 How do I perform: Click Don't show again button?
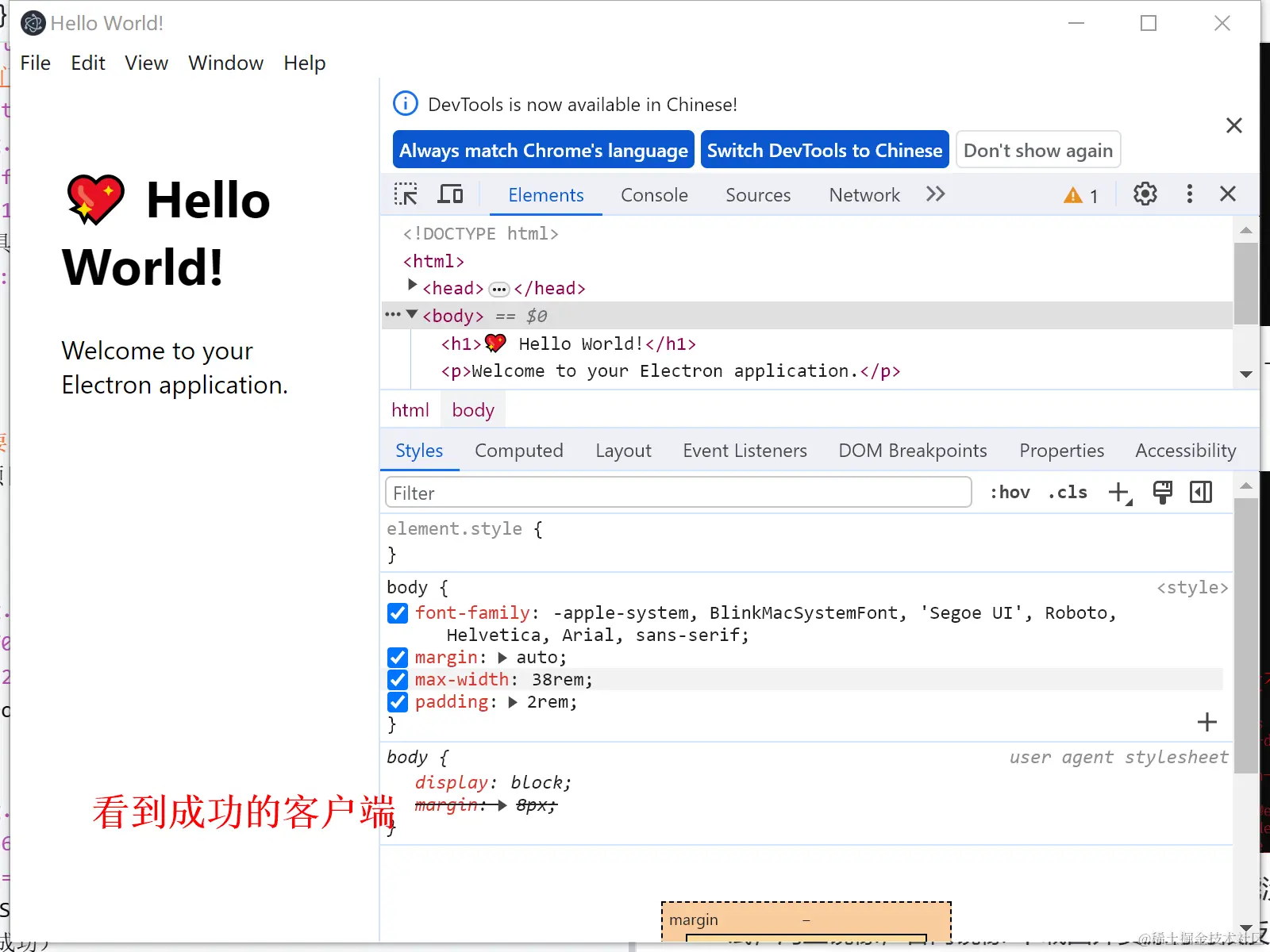[1038, 150]
